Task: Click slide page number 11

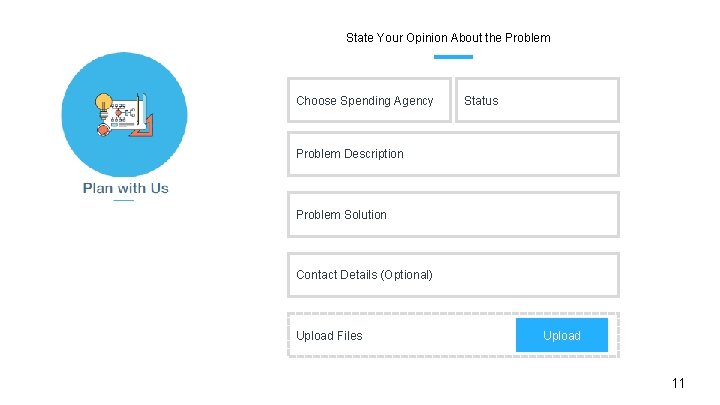Action: coord(678,383)
